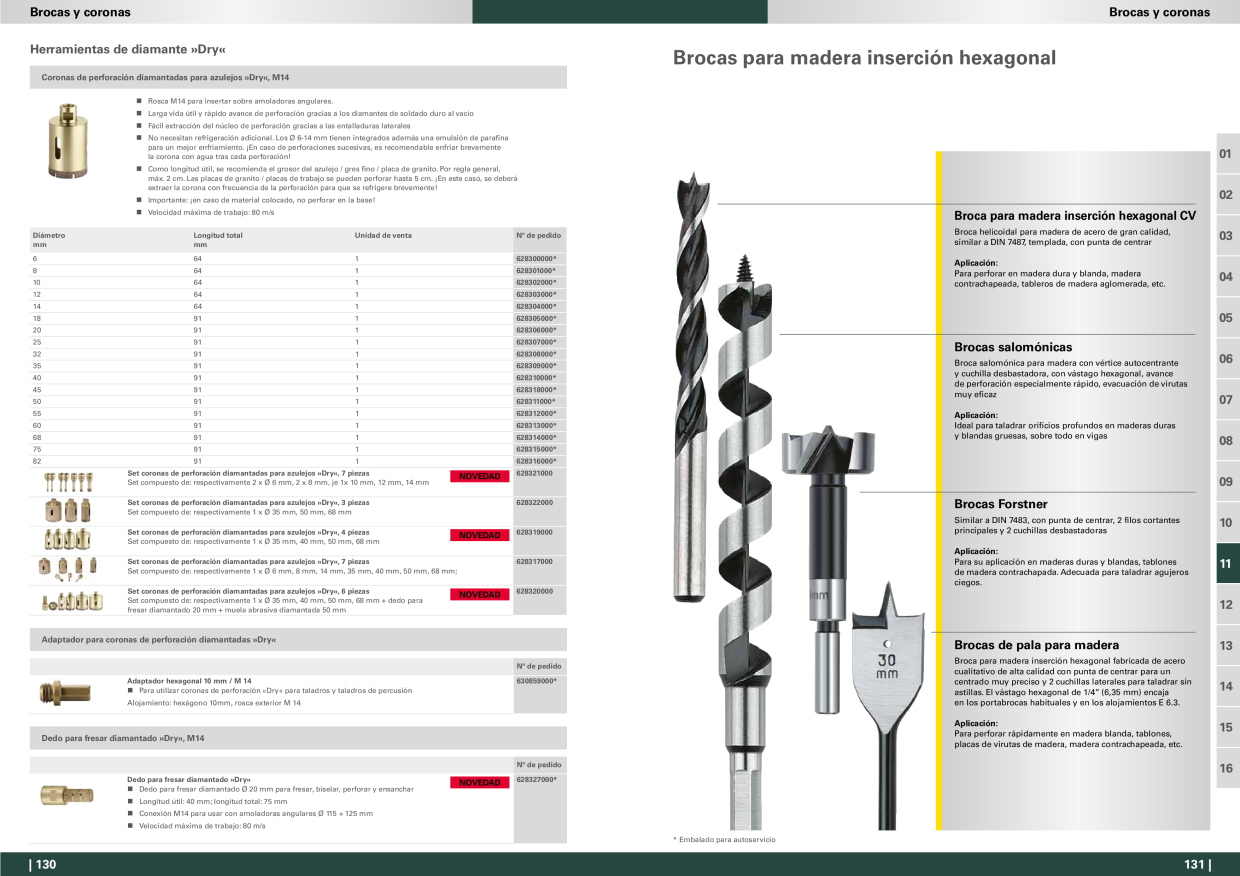Select heading Broca para madera inserción hexagonal CV
Screen dimensions: 1240x876
tap(1075, 215)
